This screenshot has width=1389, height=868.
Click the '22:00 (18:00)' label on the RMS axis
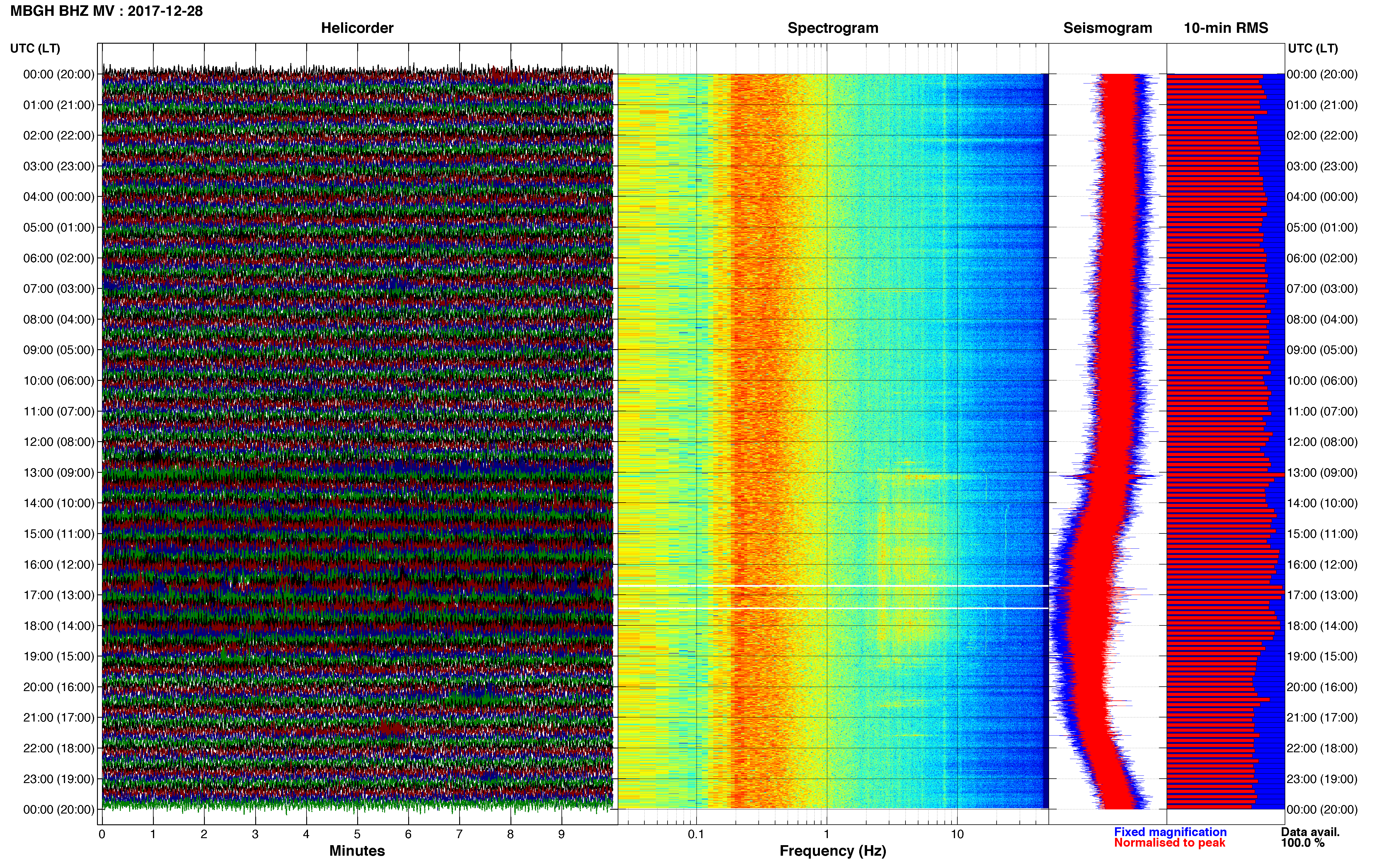pos(1322,748)
